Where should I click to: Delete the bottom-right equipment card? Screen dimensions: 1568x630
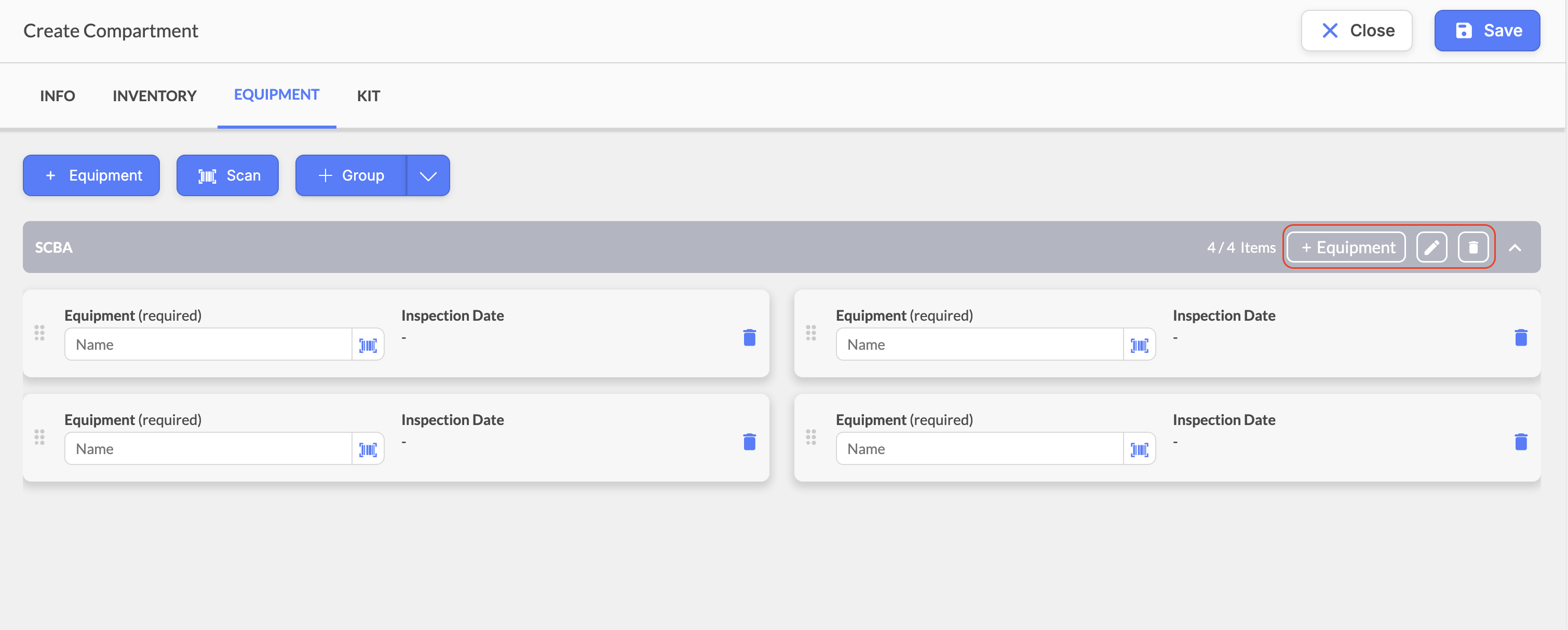(1521, 442)
